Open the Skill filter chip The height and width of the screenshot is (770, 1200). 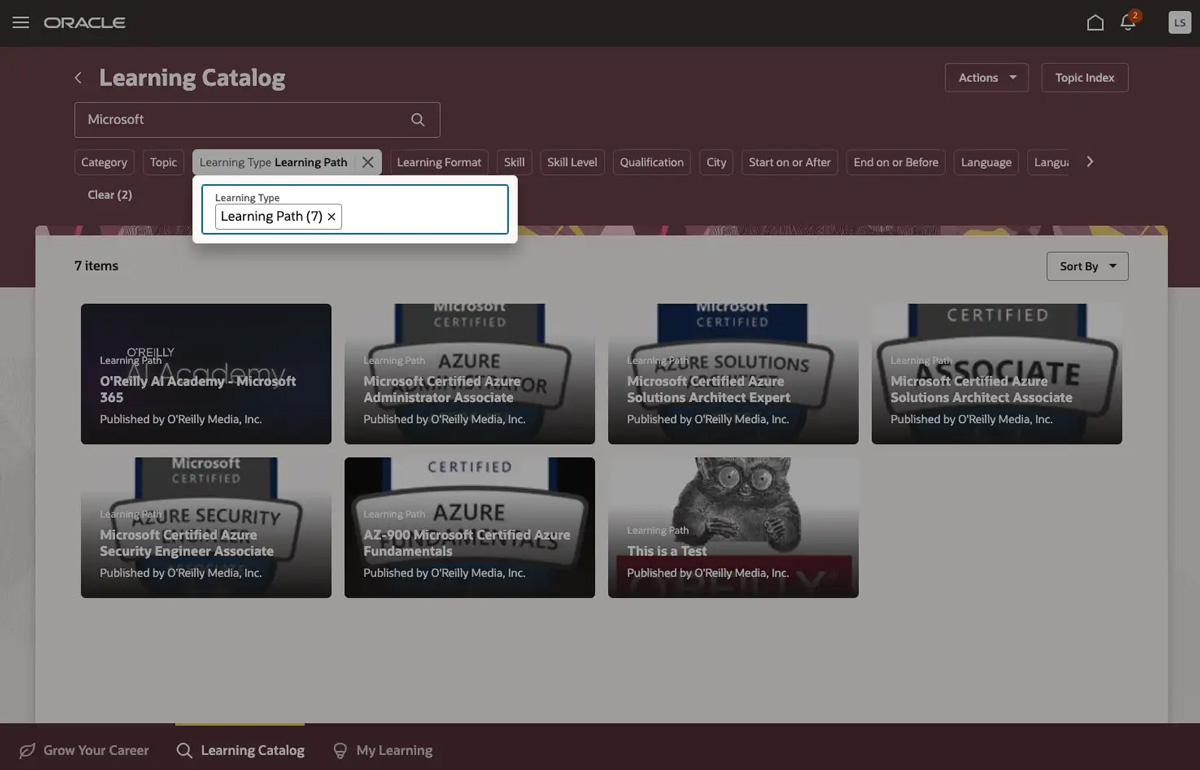514,162
